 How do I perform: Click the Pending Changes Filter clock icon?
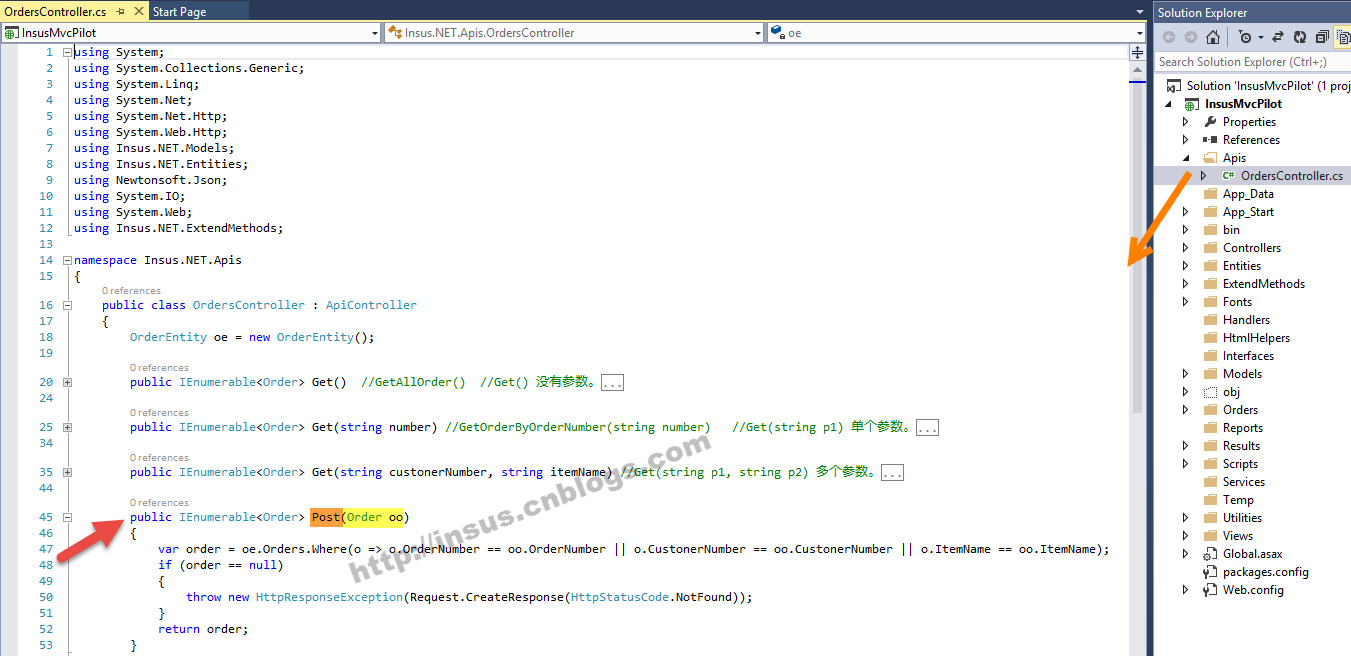click(1244, 37)
